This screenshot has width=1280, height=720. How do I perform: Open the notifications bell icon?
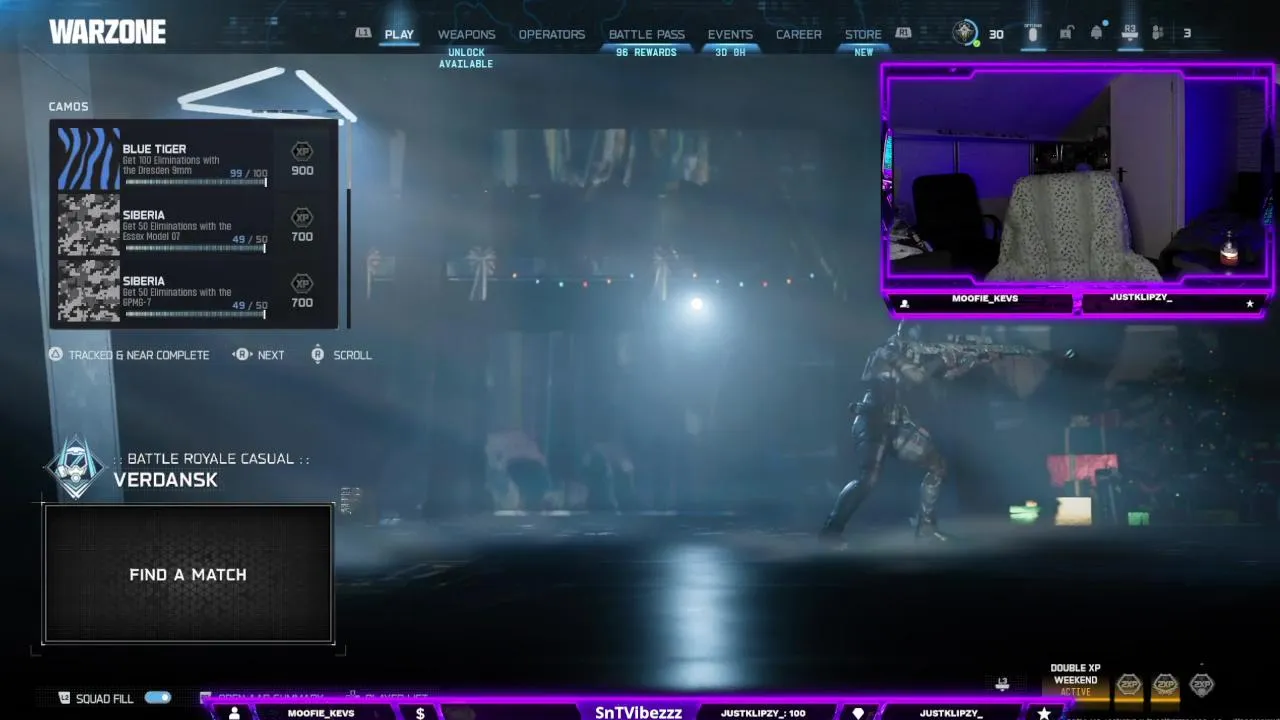pyautogui.click(x=1097, y=33)
